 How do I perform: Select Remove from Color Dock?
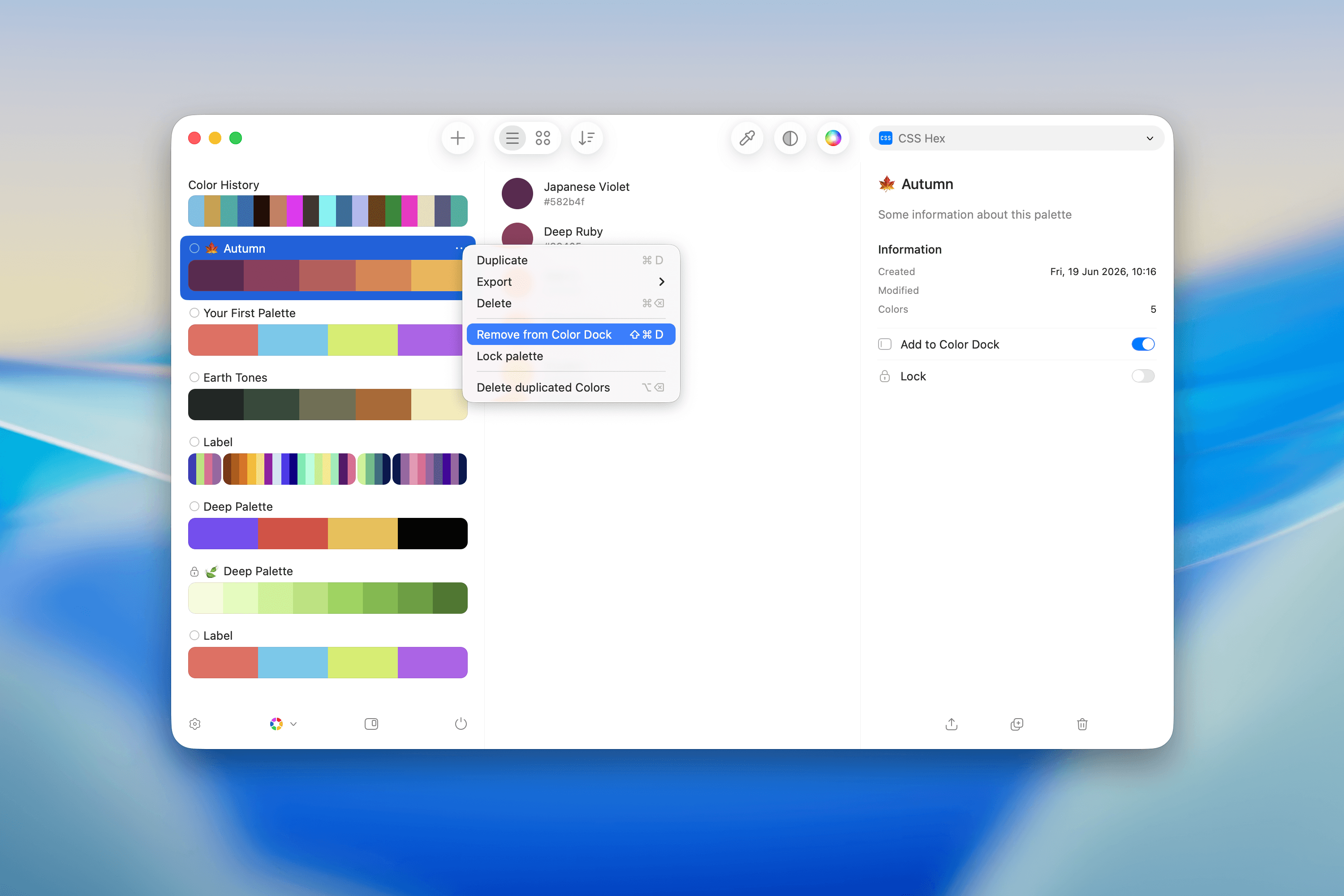point(571,334)
